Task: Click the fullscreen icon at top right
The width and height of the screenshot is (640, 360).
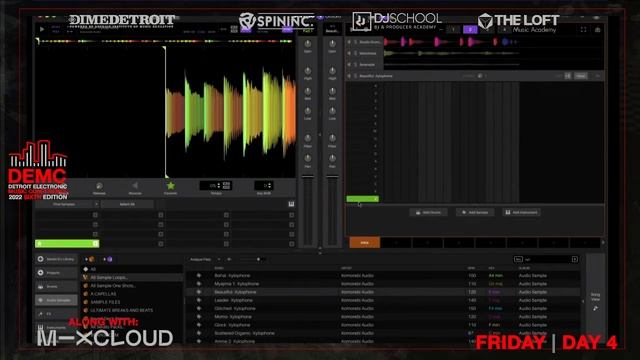Action: coord(583,30)
